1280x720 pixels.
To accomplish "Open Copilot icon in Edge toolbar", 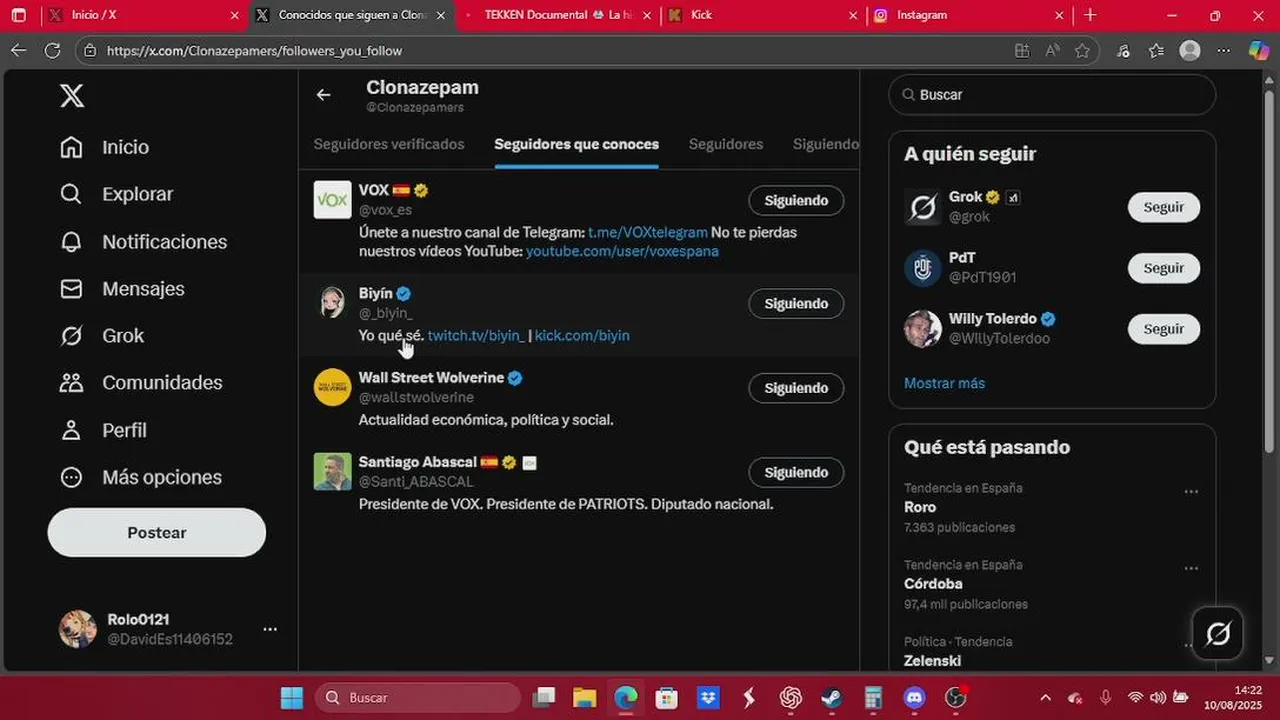I will tap(1259, 50).
